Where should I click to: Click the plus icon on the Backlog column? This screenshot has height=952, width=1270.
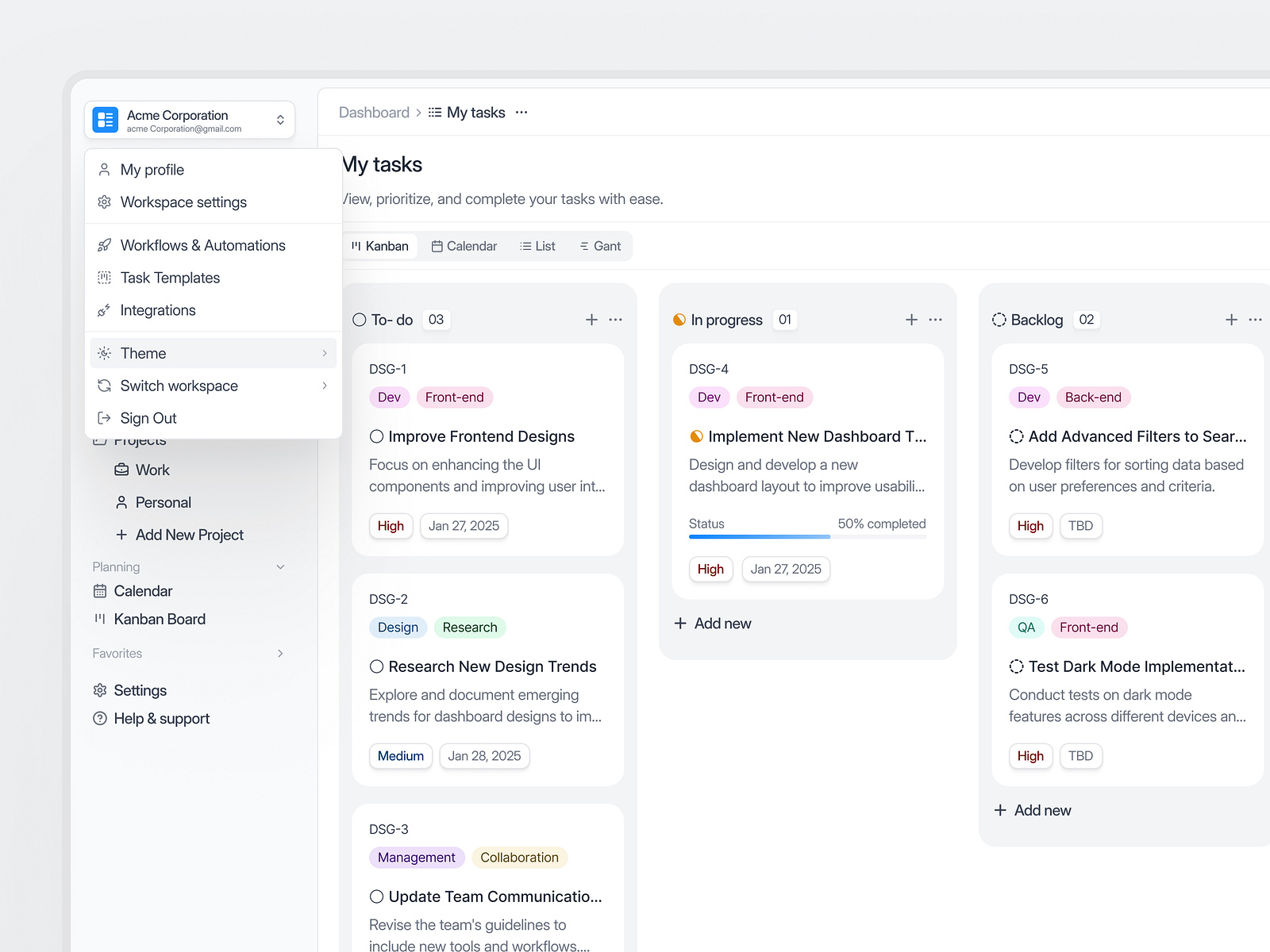click(1230, 319)
